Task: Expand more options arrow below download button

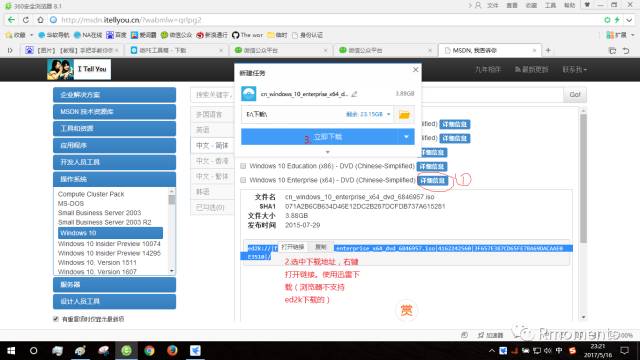Action: pos(327,152)
